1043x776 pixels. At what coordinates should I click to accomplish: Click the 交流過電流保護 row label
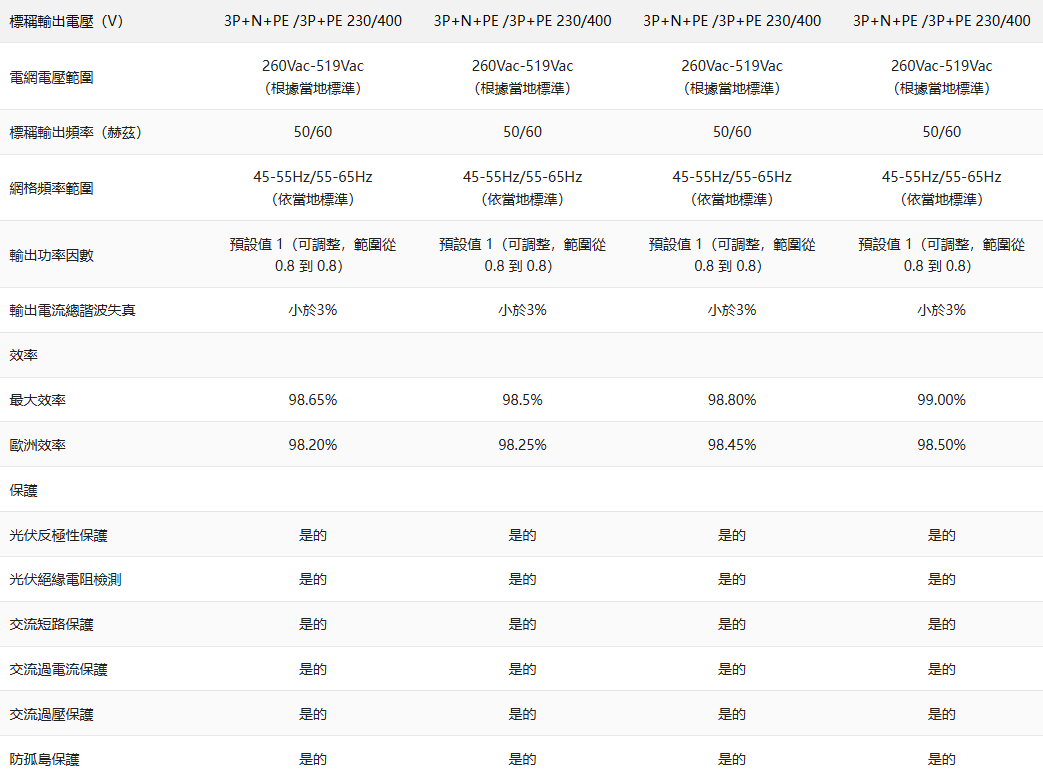click(58, 670)
